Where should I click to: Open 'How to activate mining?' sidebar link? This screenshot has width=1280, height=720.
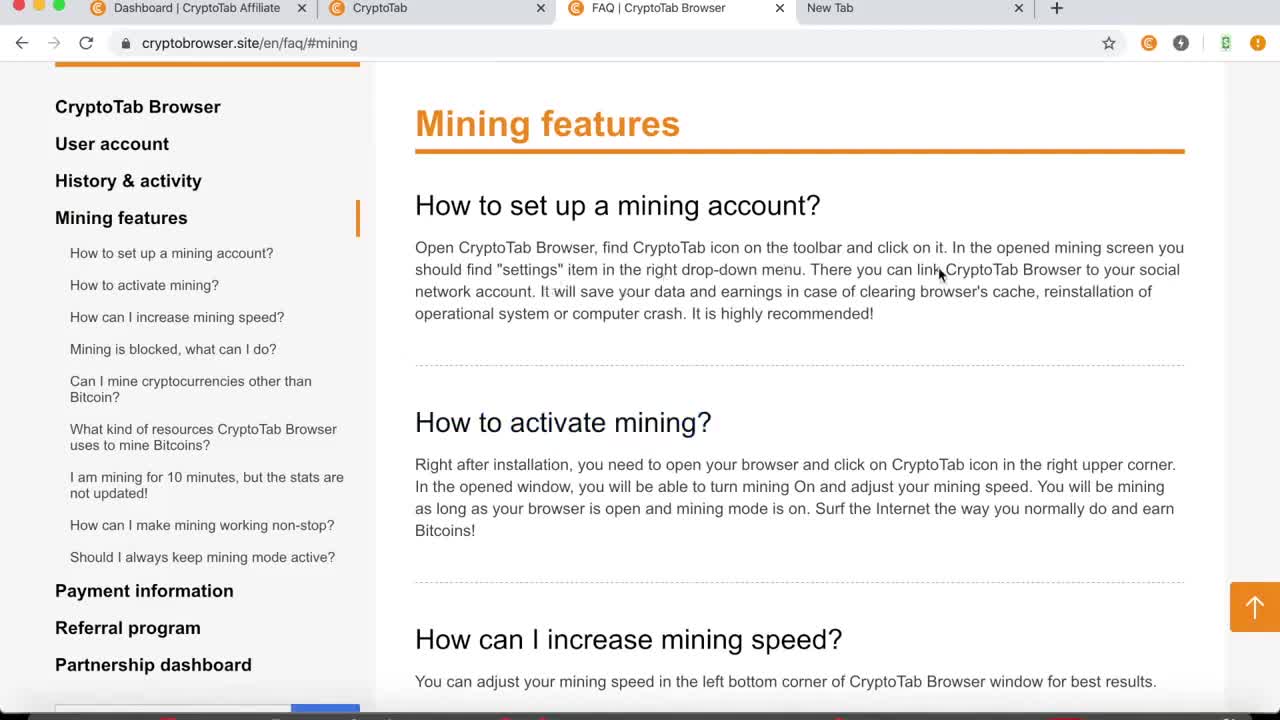pos(144,285)
